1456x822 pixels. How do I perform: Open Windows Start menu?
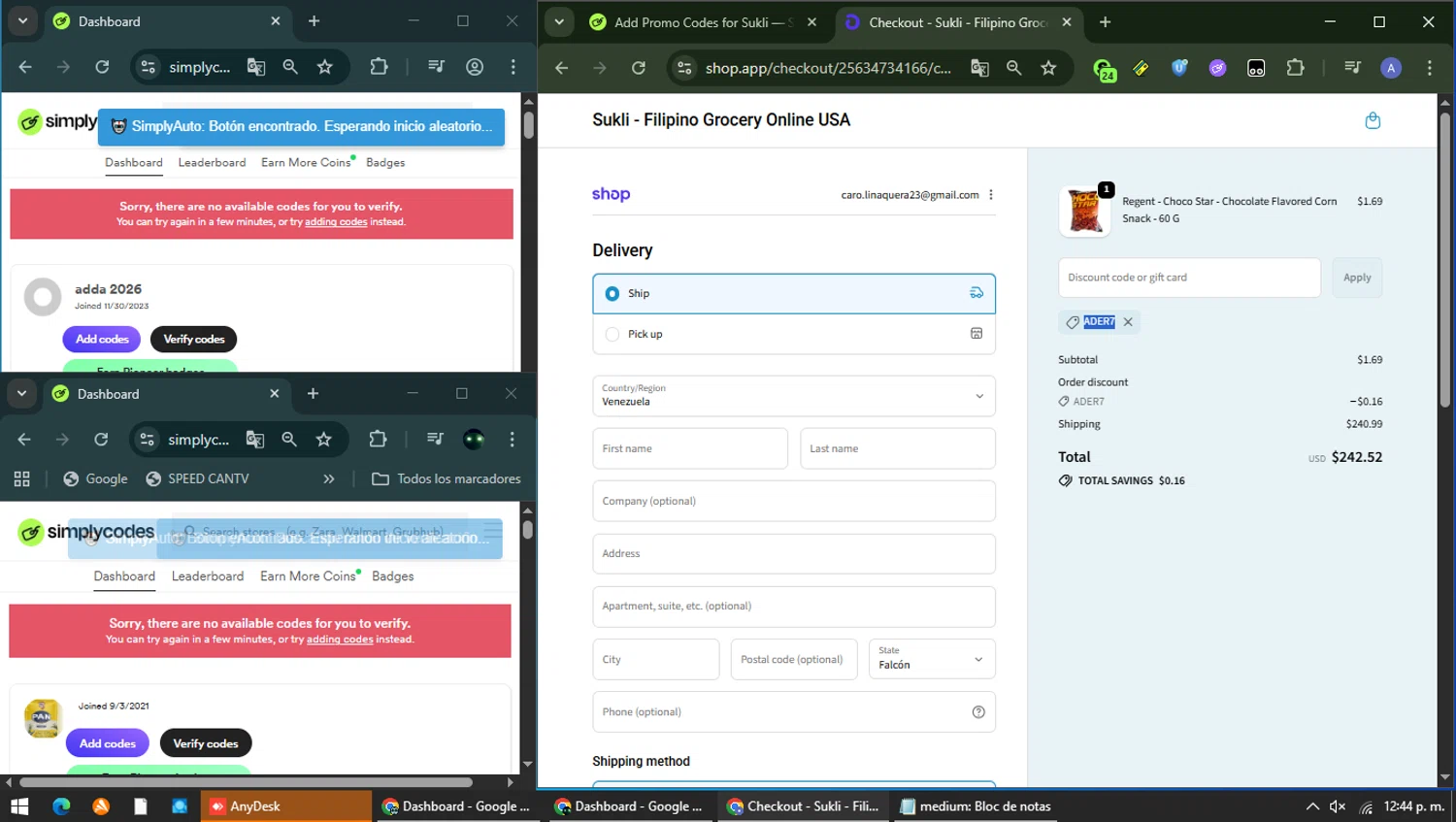point(19,806)
